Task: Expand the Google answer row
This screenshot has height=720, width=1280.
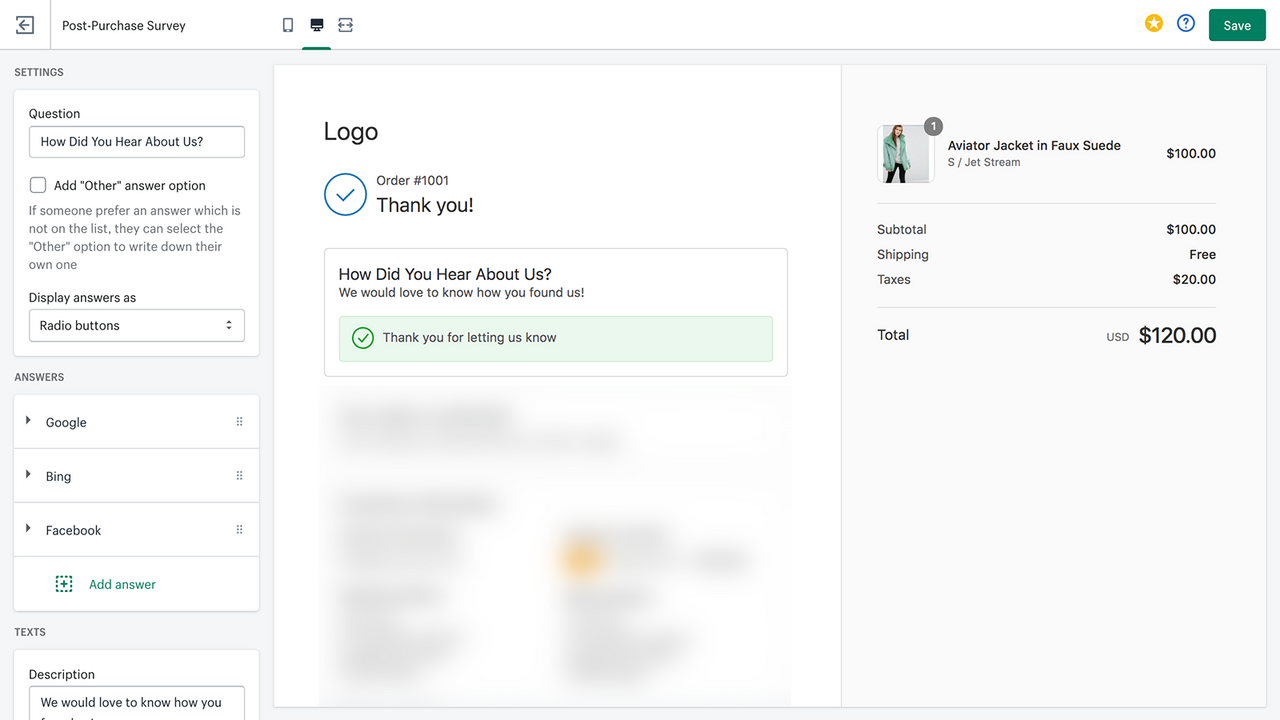Action: click(28, 421)
